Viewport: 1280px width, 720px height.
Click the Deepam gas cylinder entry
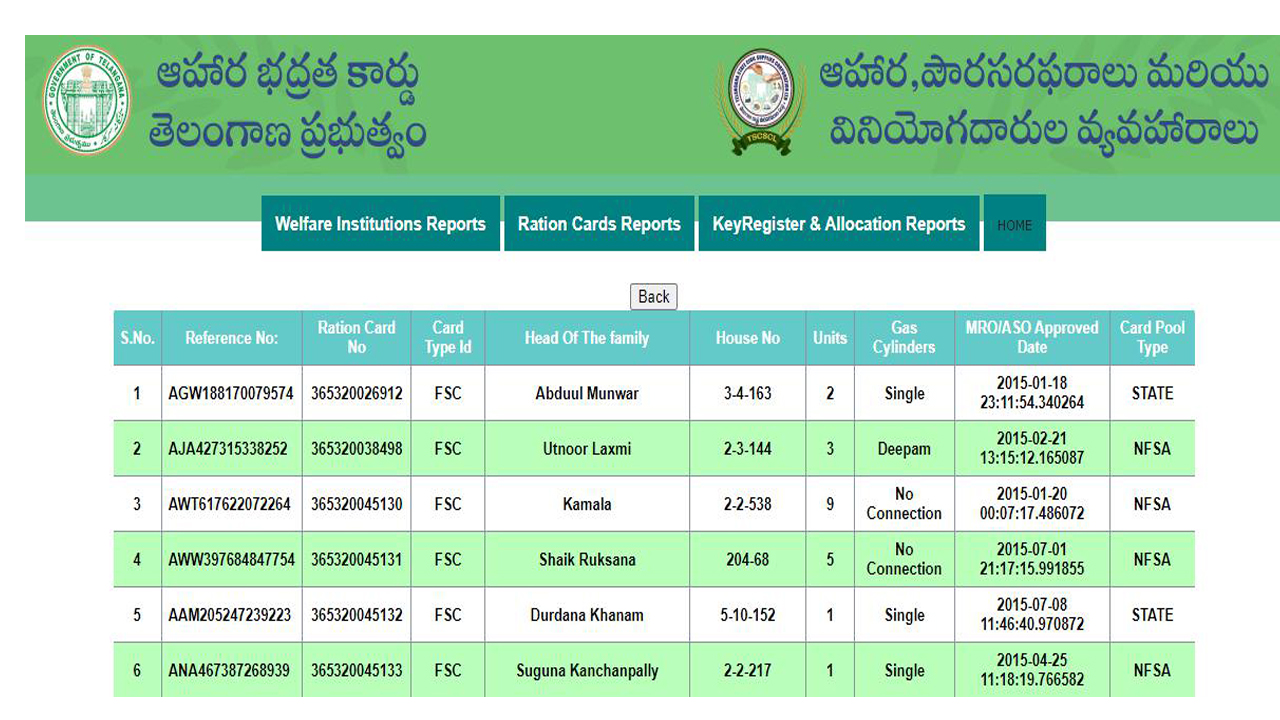[x=904, y=448]
